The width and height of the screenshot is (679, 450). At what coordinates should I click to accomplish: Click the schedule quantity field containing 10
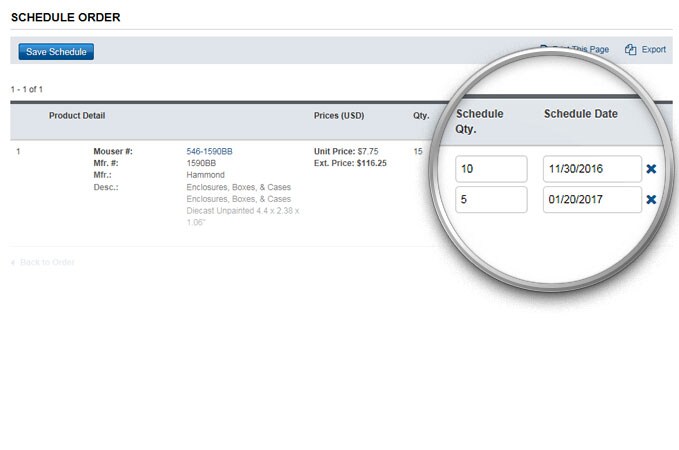pos(490,169)
